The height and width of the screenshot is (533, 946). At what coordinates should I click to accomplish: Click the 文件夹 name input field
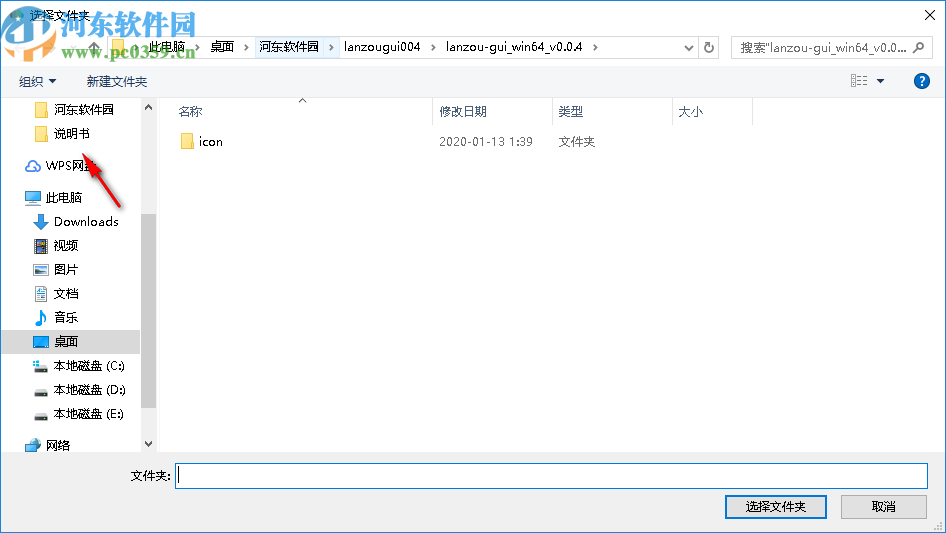point(551,476)
